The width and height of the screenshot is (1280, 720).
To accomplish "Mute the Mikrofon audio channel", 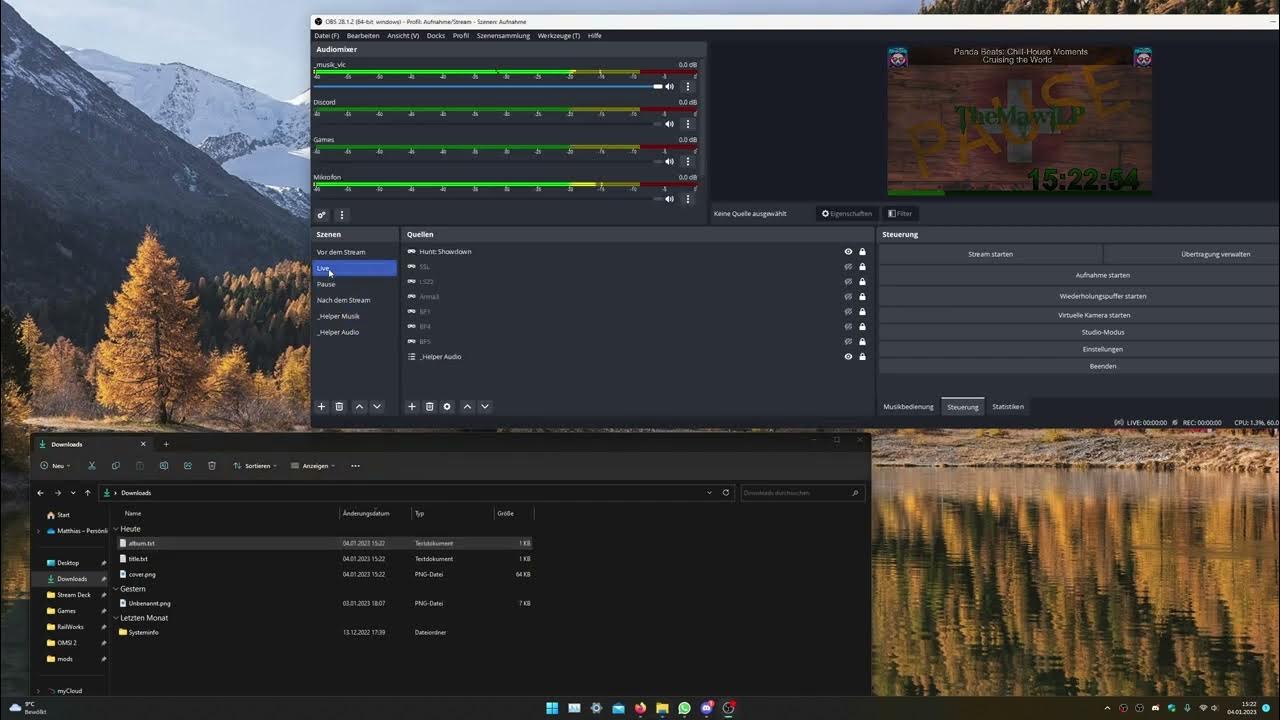I will point(670,199).
